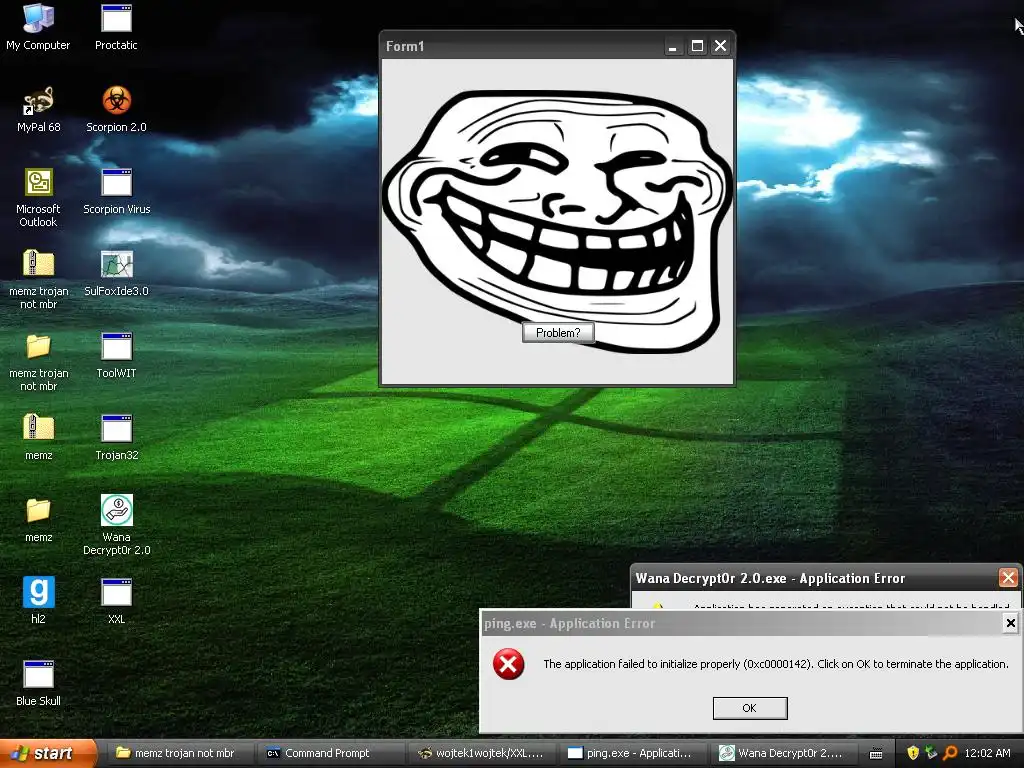Viewport: 1024px width, 768px height.
Task: Close the Wana Decrypt0r Application Error dialog
Action: pos(1008,577)
